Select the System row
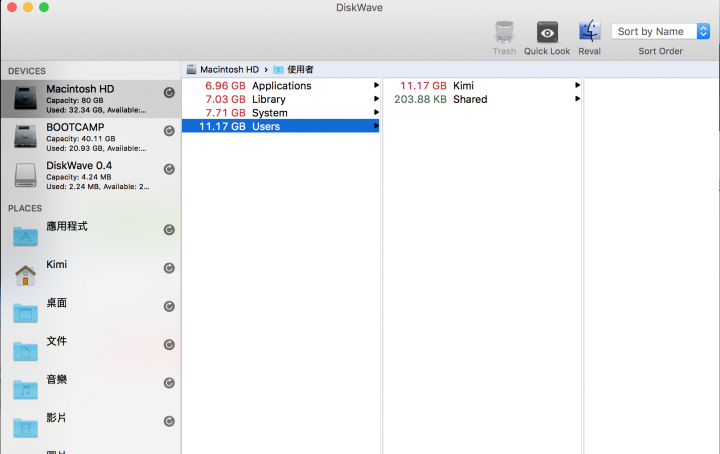 (281, 112)
